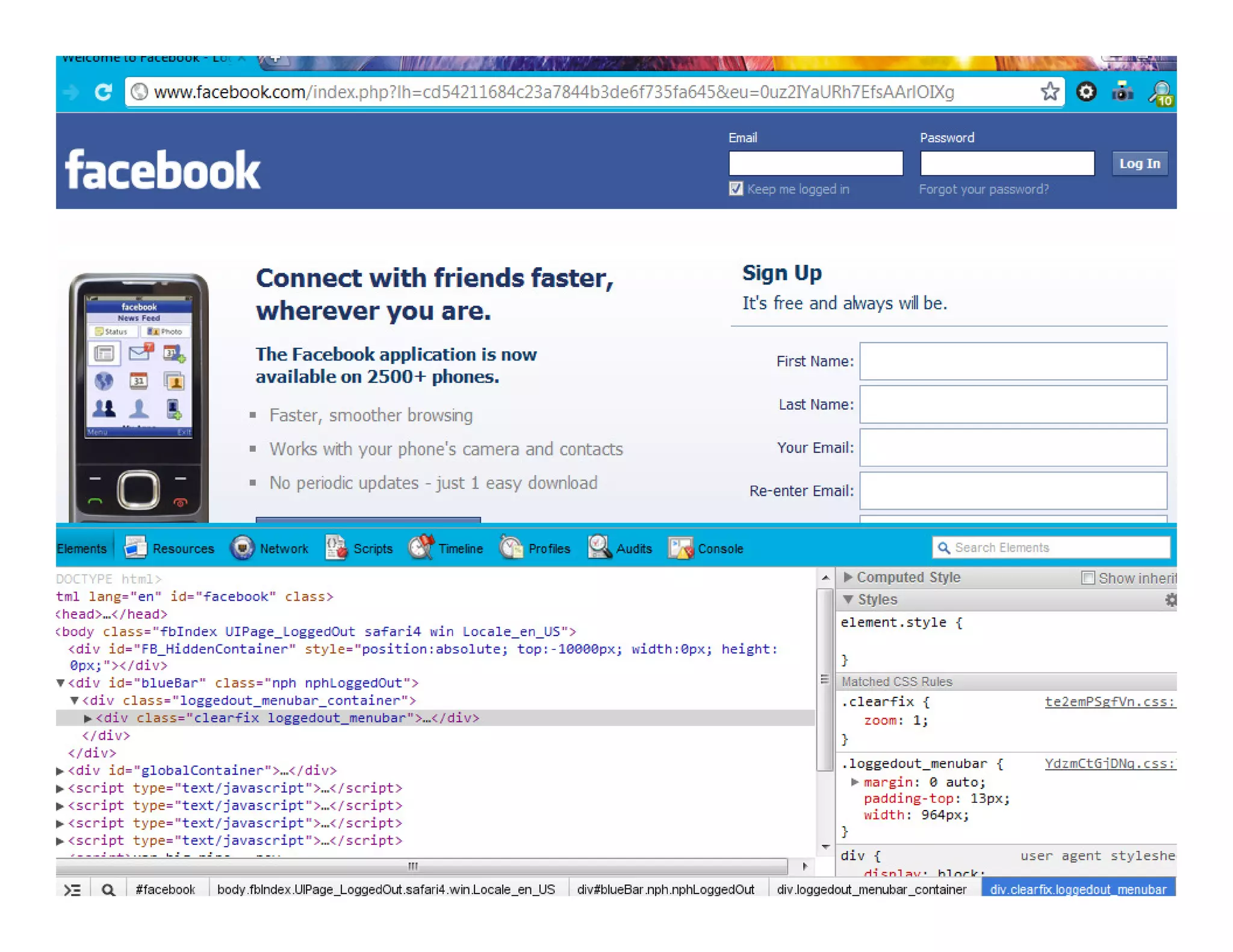
Task: Click the camera extension icon in toolbar
Action: point(1122,91)
